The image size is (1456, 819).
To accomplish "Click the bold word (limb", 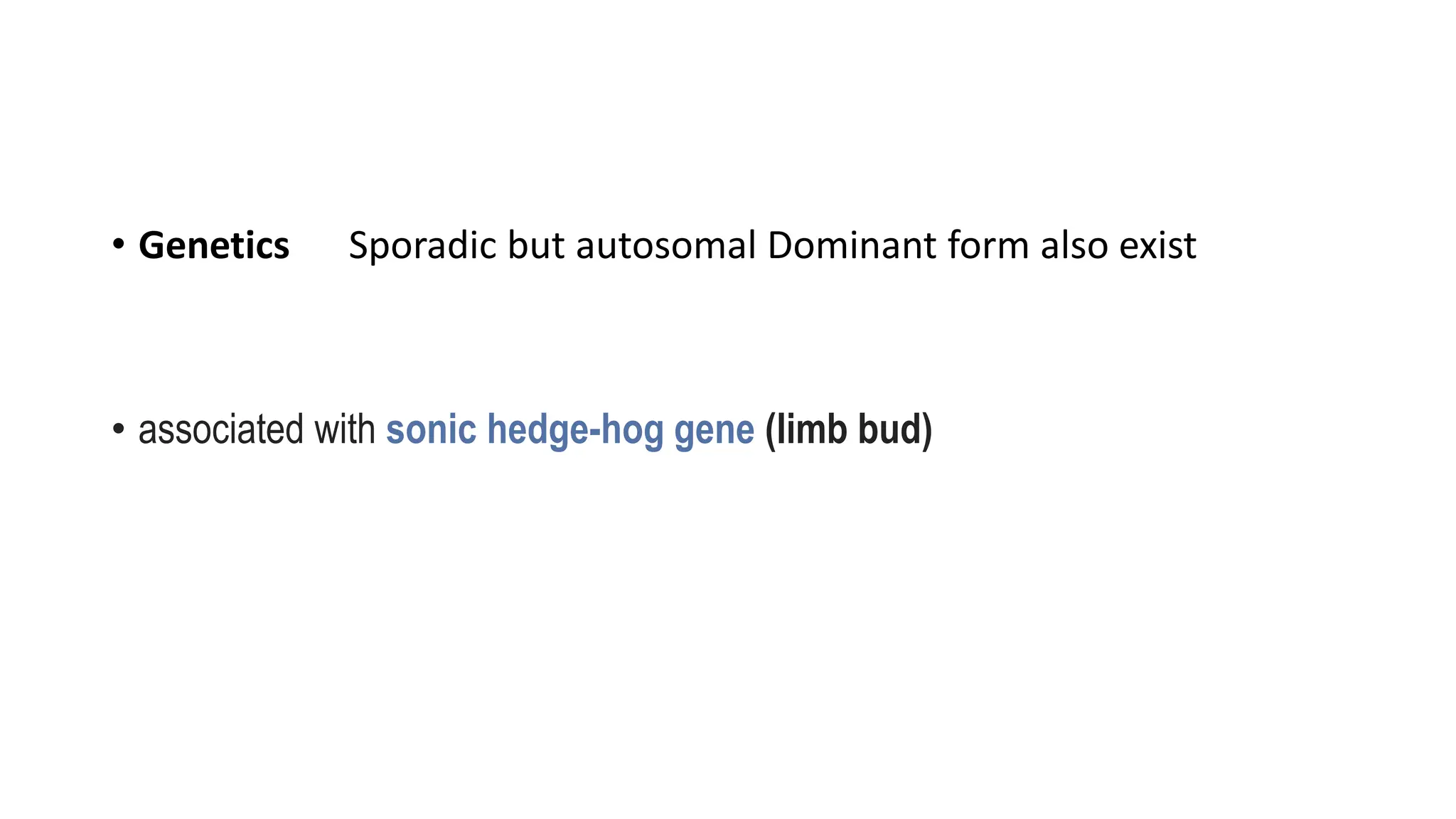I will [x=806, y=430].
